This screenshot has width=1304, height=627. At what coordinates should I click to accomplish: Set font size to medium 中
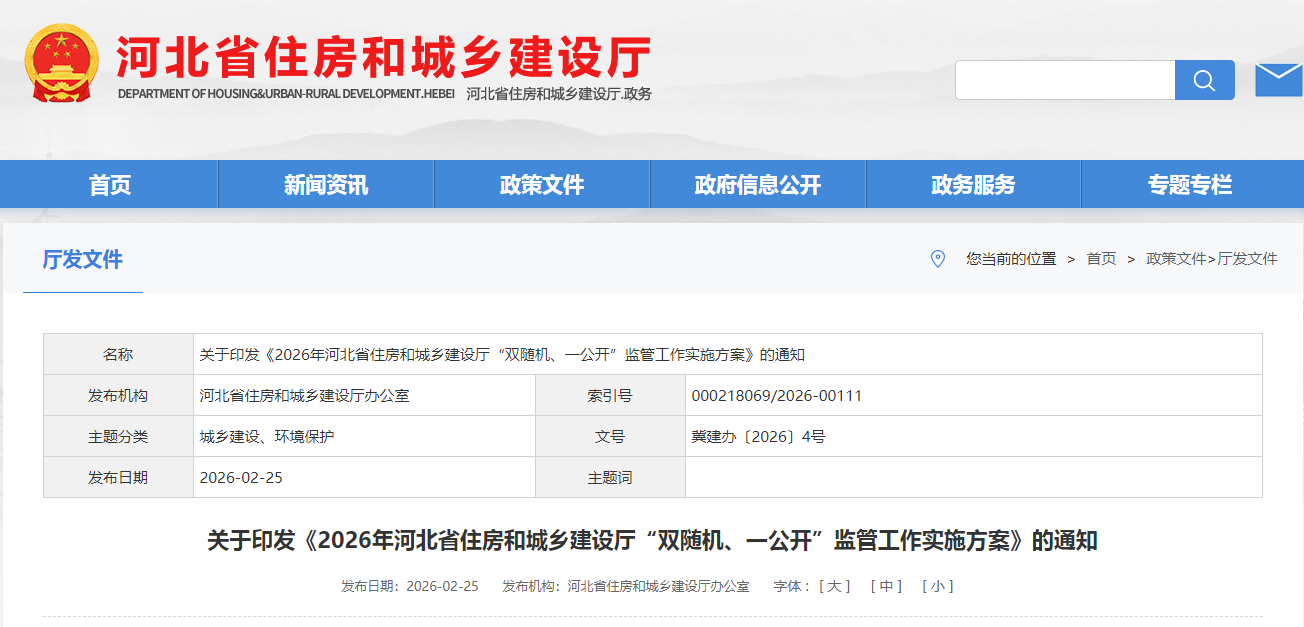tap(886, 586)
